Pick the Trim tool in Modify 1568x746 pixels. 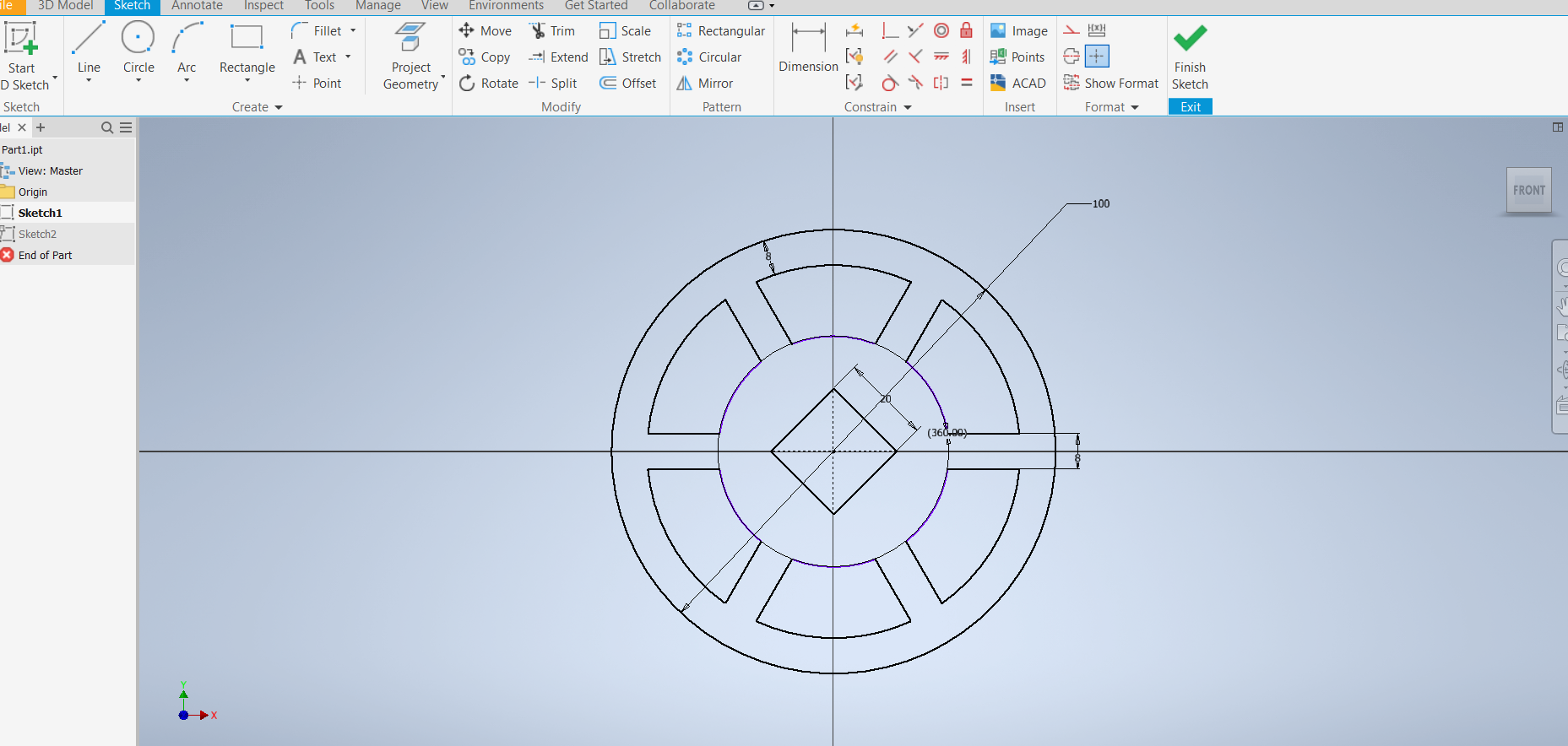[552, 31]
